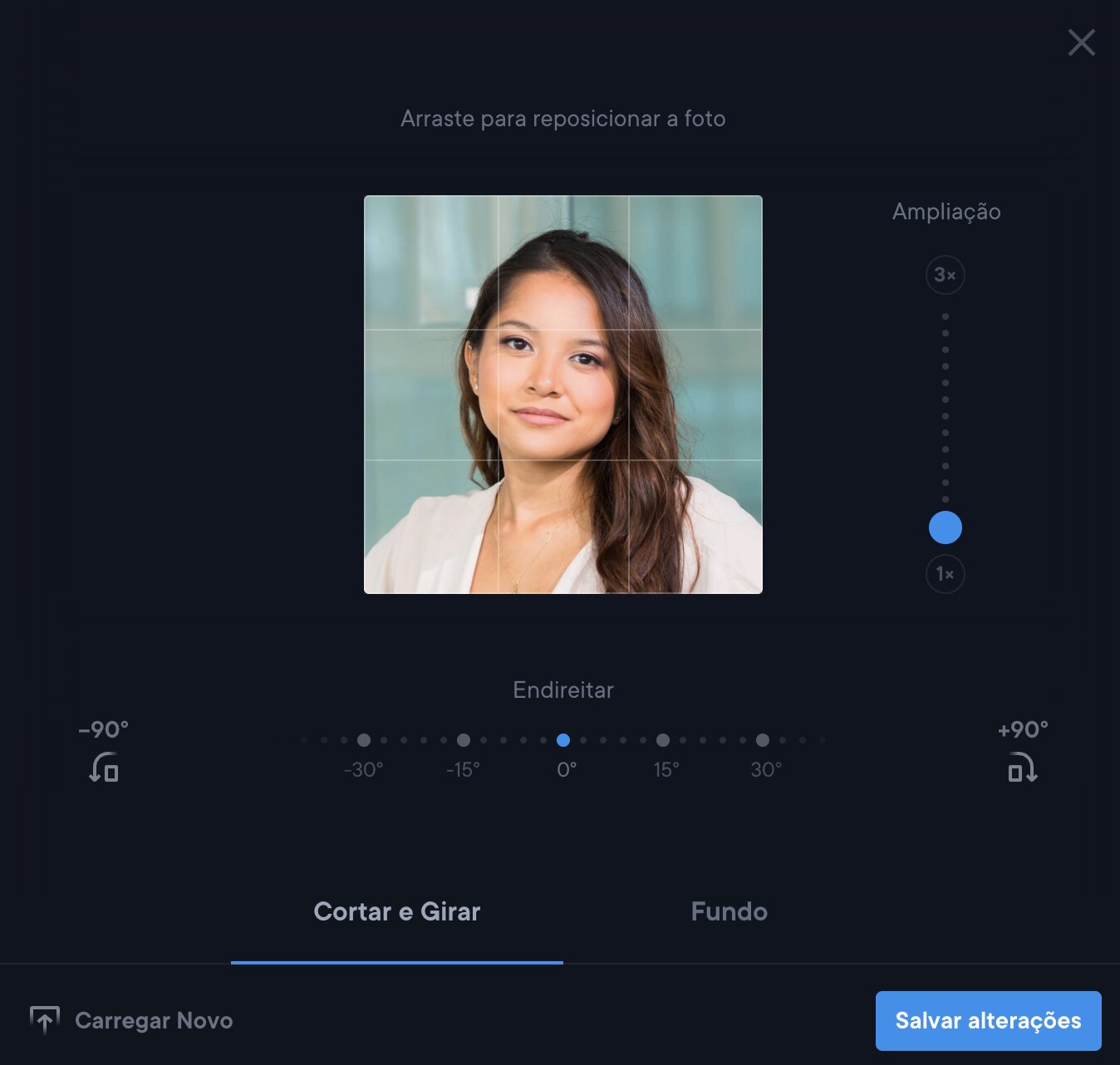Click the rotate left -90° icon

tap(104, 767)
